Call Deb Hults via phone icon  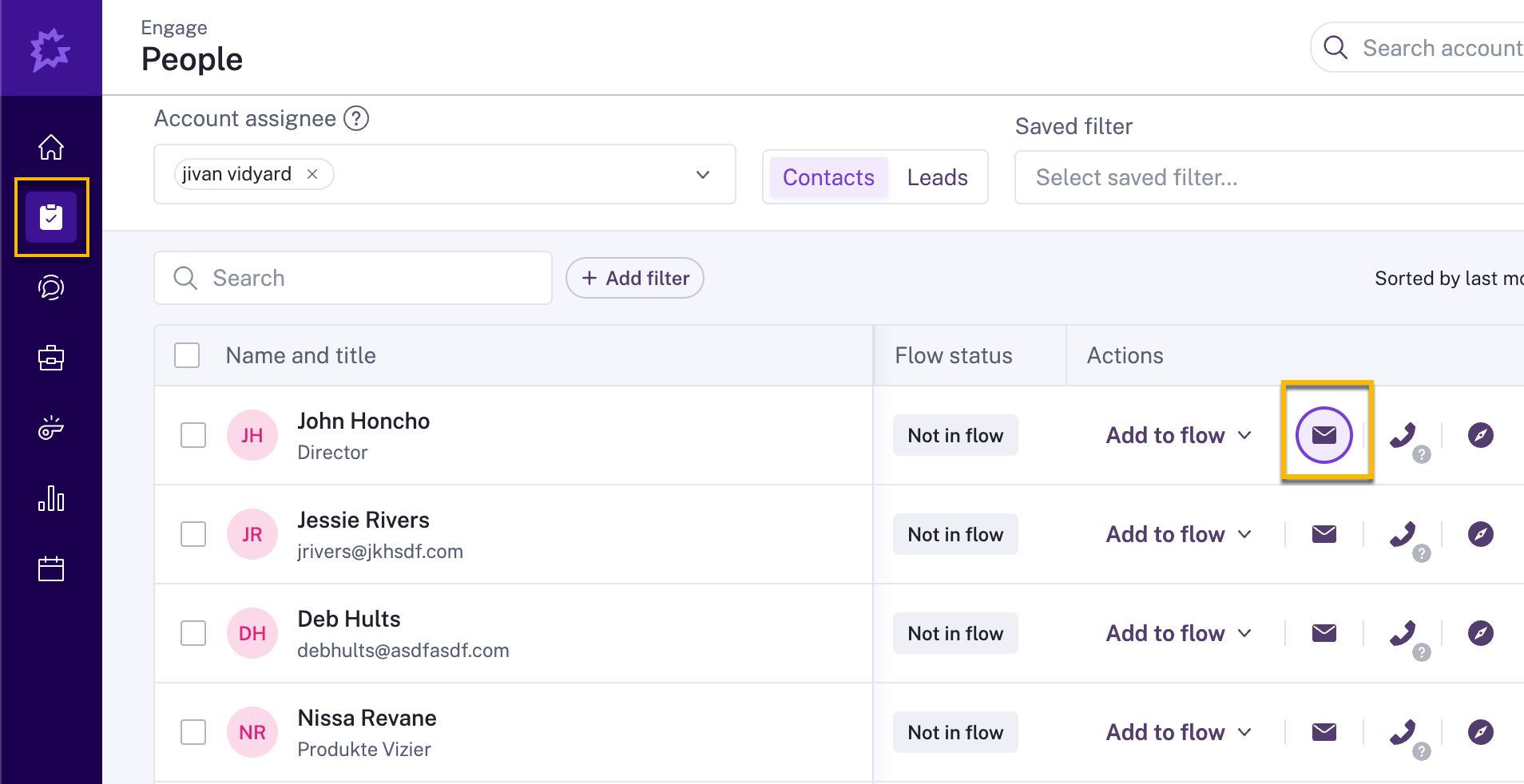pyautogui.click(x=1403, y=633)
